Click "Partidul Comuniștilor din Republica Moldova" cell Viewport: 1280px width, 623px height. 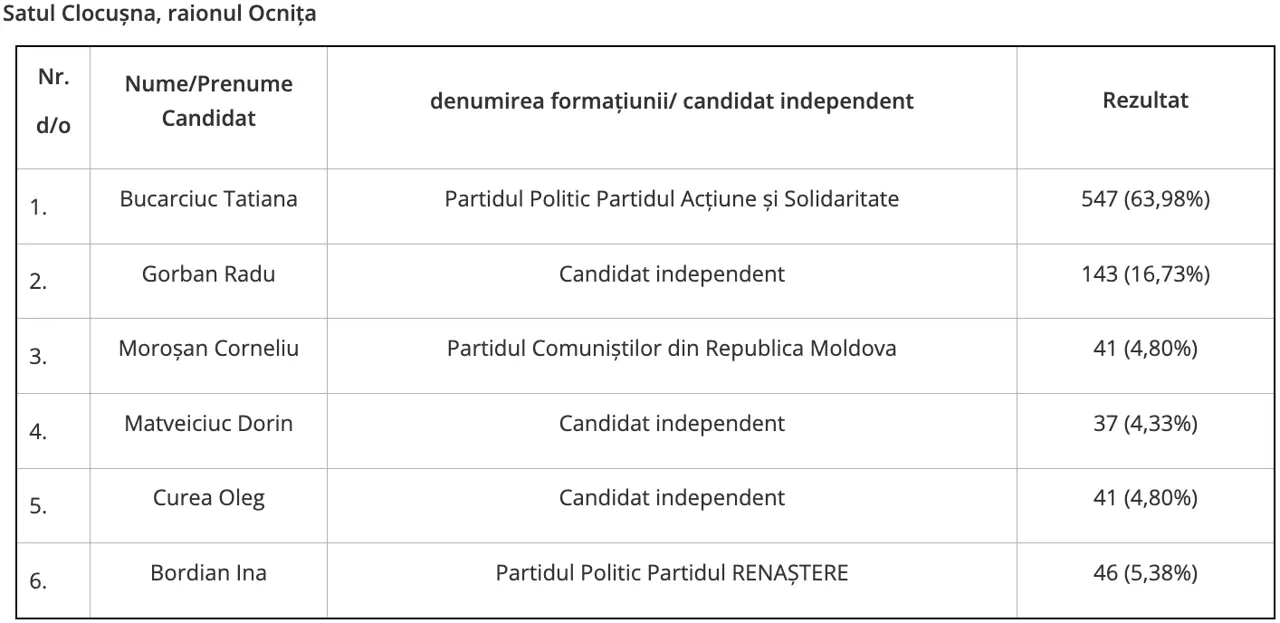[671, 349]
